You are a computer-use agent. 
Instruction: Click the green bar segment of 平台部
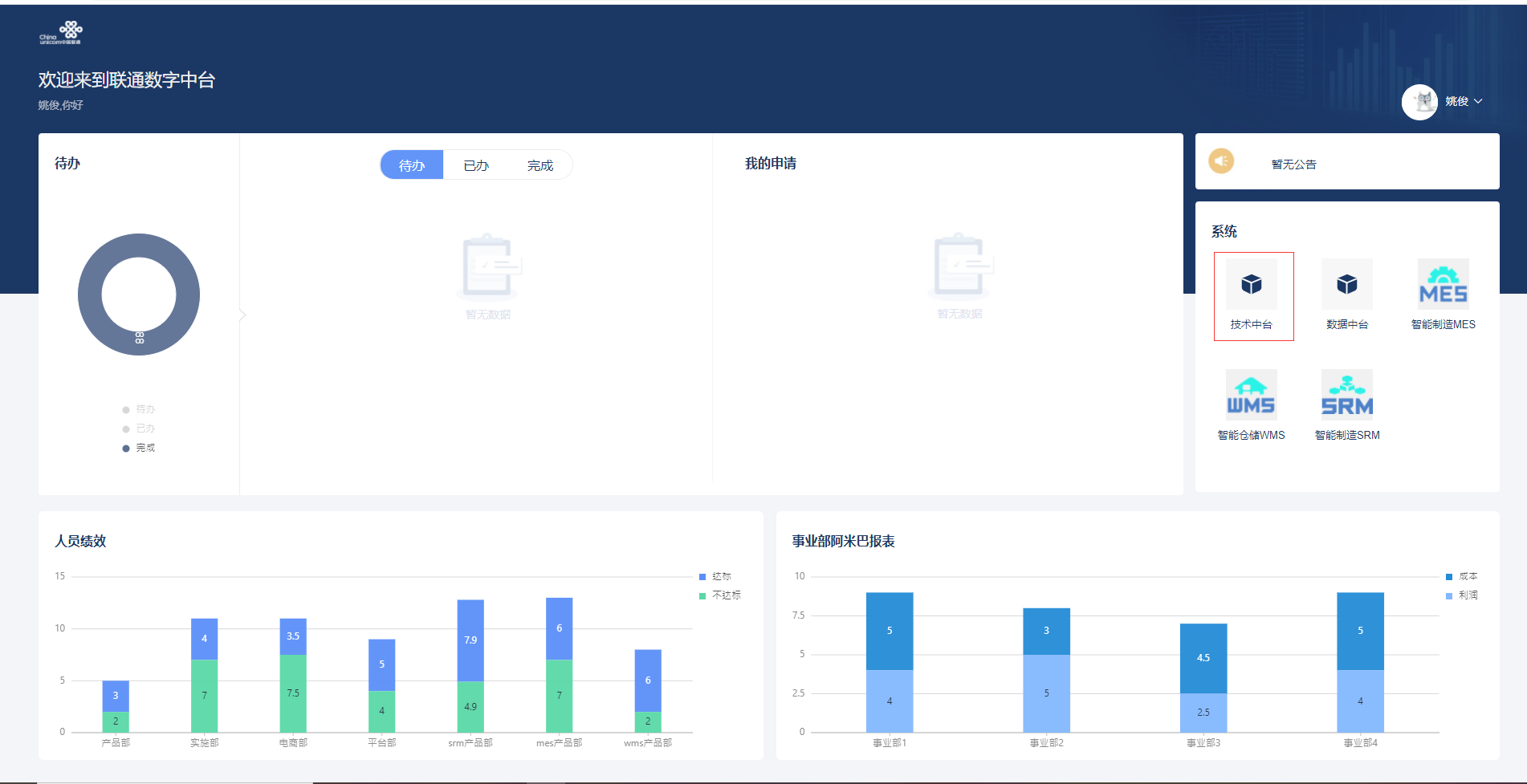click(x=381, y=712)
